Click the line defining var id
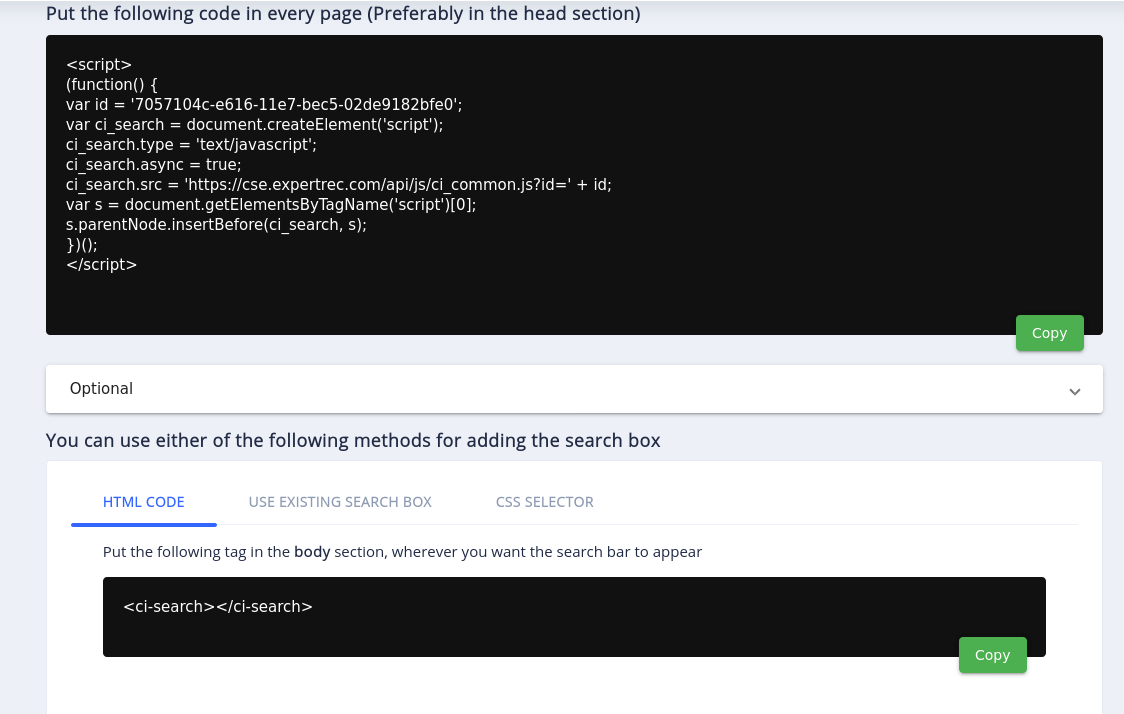1124x714 pixels. point(264,104)
